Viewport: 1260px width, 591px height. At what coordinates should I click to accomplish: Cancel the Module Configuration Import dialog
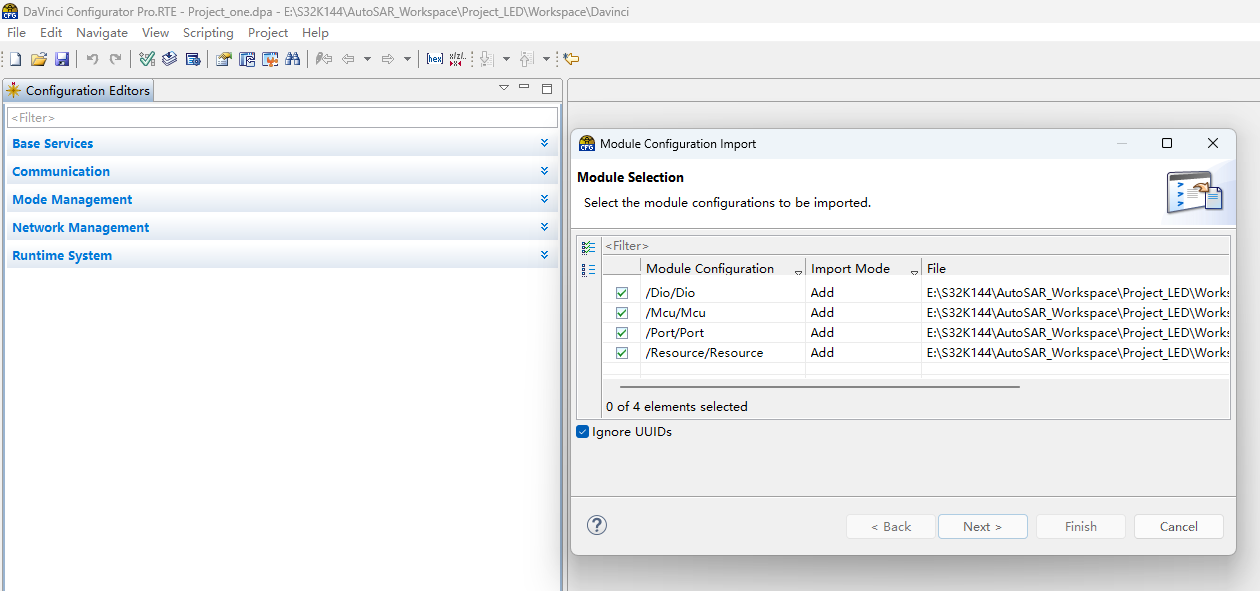(1178, 527)
